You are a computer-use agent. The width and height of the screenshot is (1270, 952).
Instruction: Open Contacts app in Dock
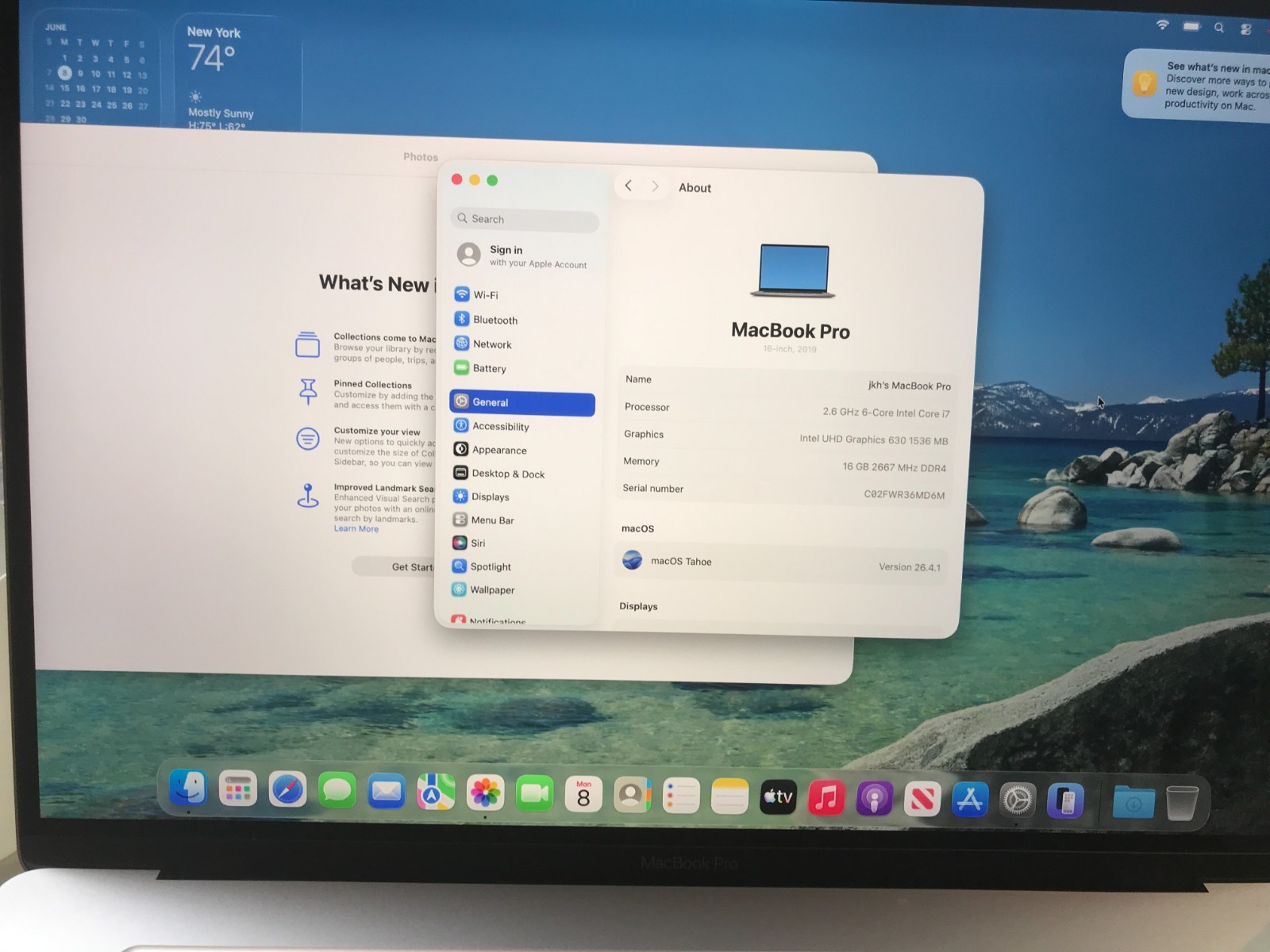(632, 796)
